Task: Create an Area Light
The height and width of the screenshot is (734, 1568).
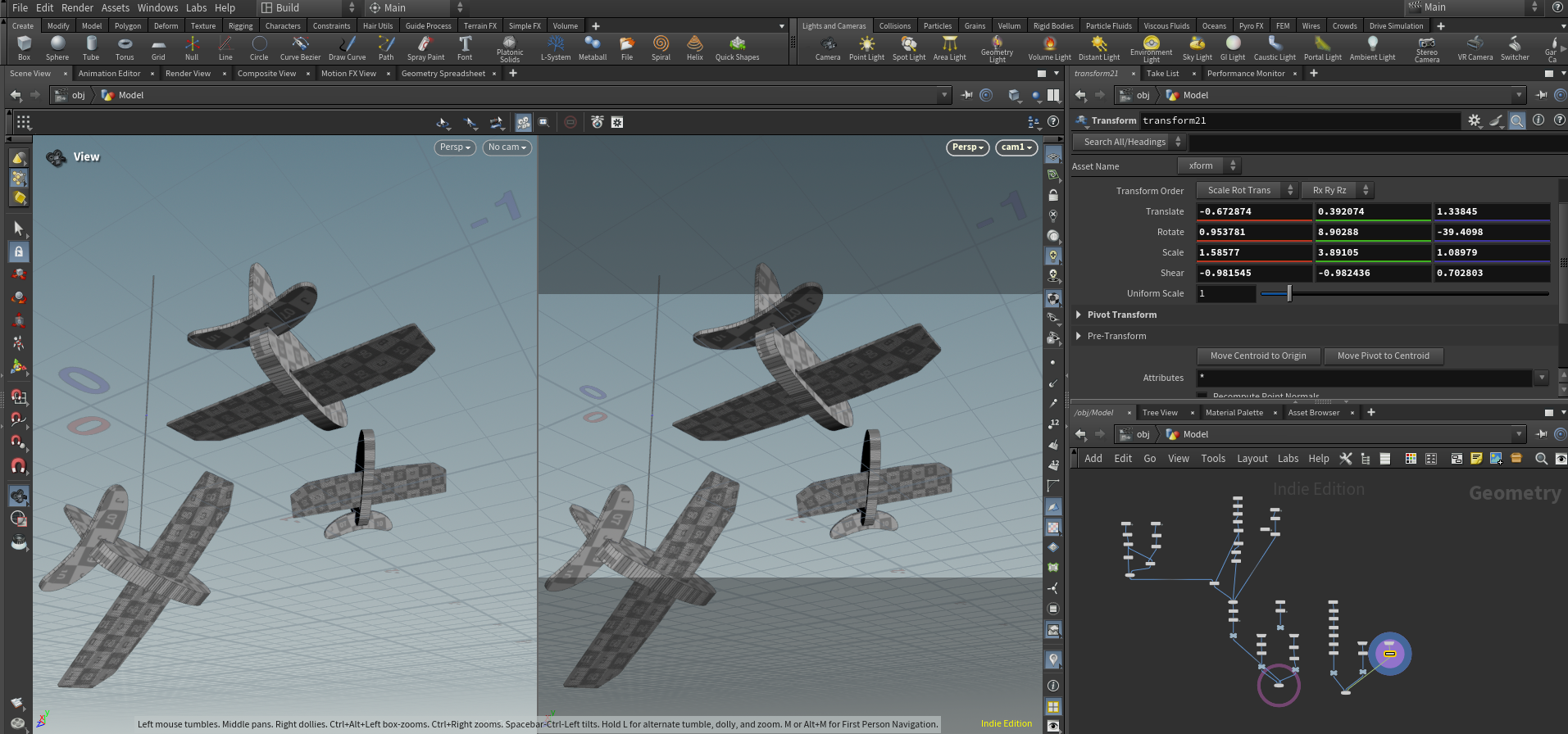Action: [950, 48]
